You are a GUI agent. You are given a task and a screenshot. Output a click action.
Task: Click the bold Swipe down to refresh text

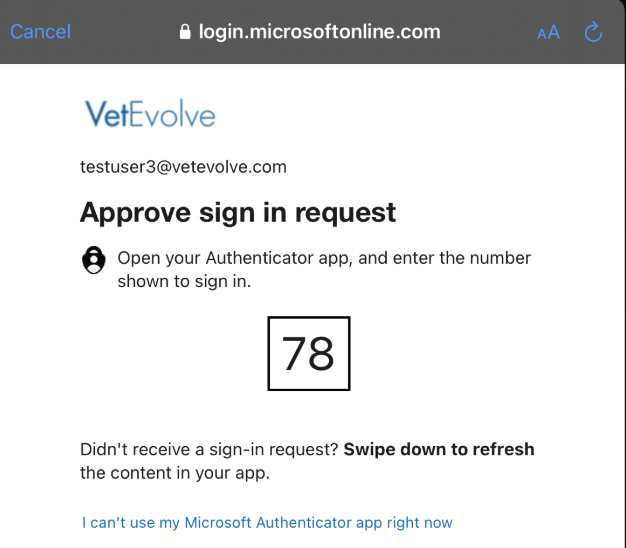[439, 449]
